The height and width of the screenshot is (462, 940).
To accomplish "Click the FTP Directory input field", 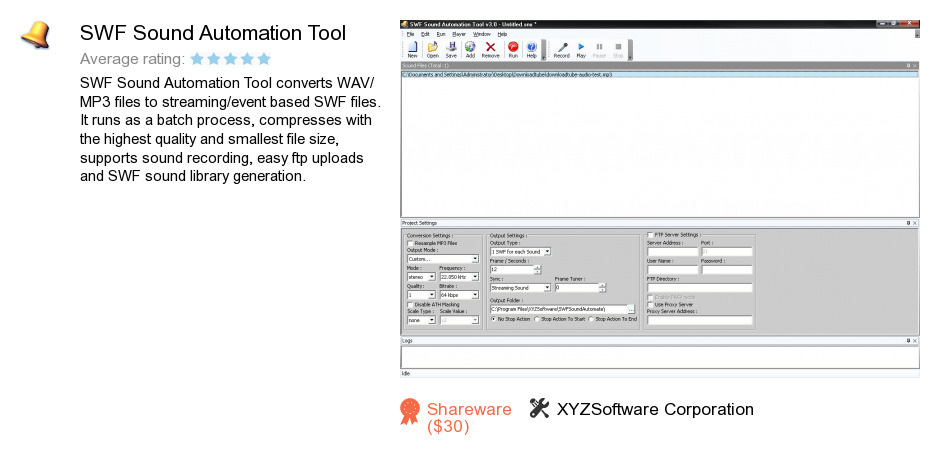I will [700, 288].
